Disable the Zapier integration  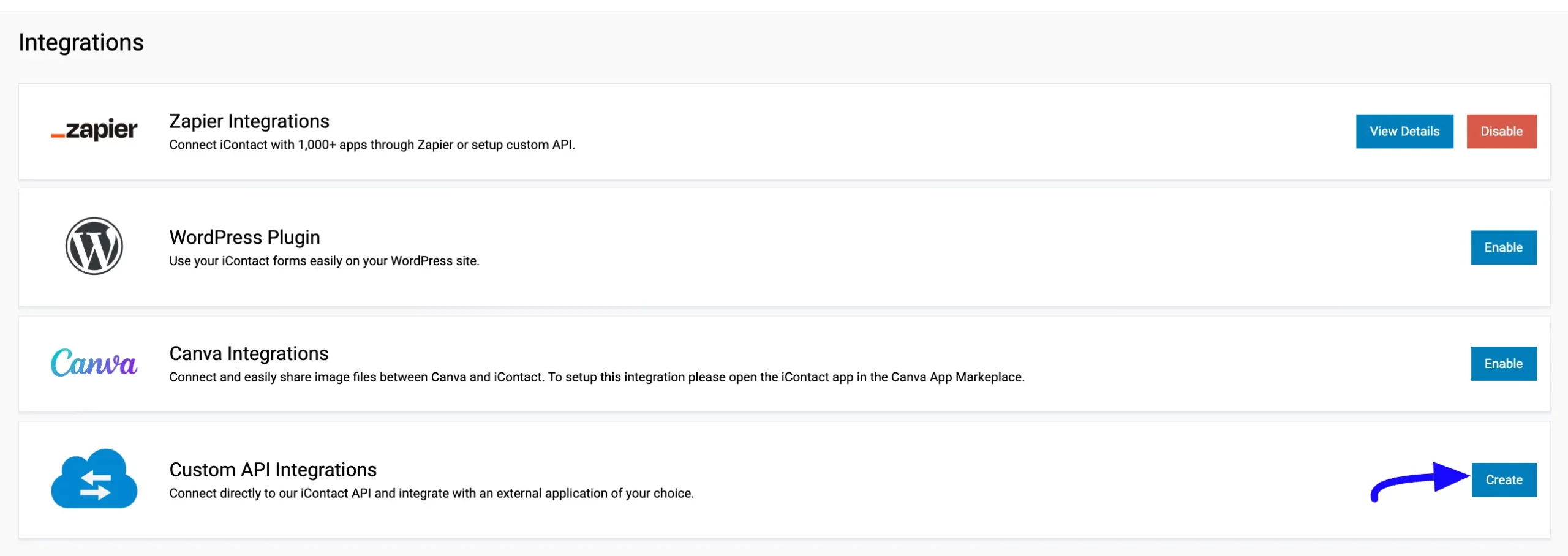coord(1501,131)
